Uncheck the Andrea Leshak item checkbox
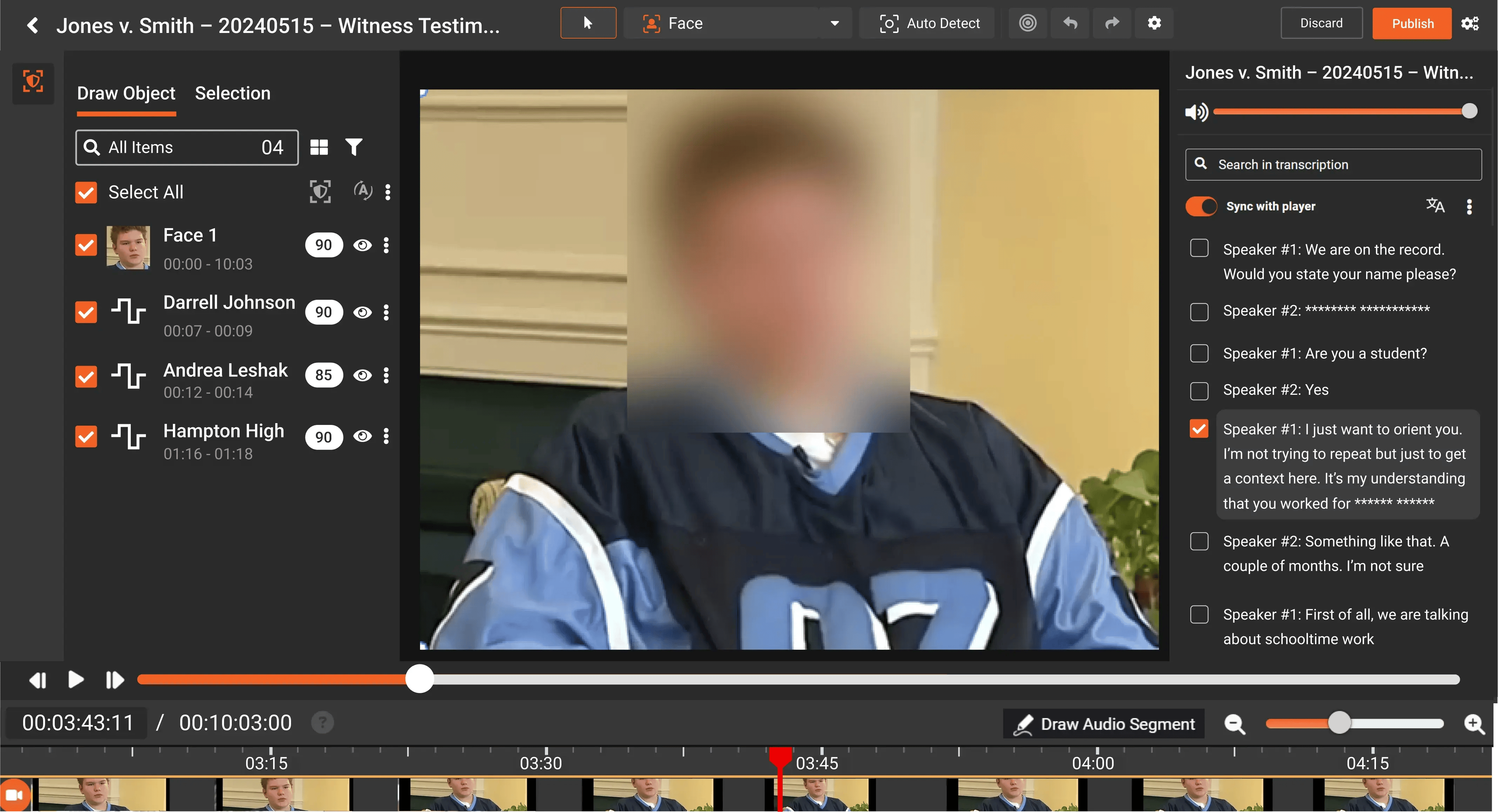Screen dimensions: 1498x812 tap(86, 376)
